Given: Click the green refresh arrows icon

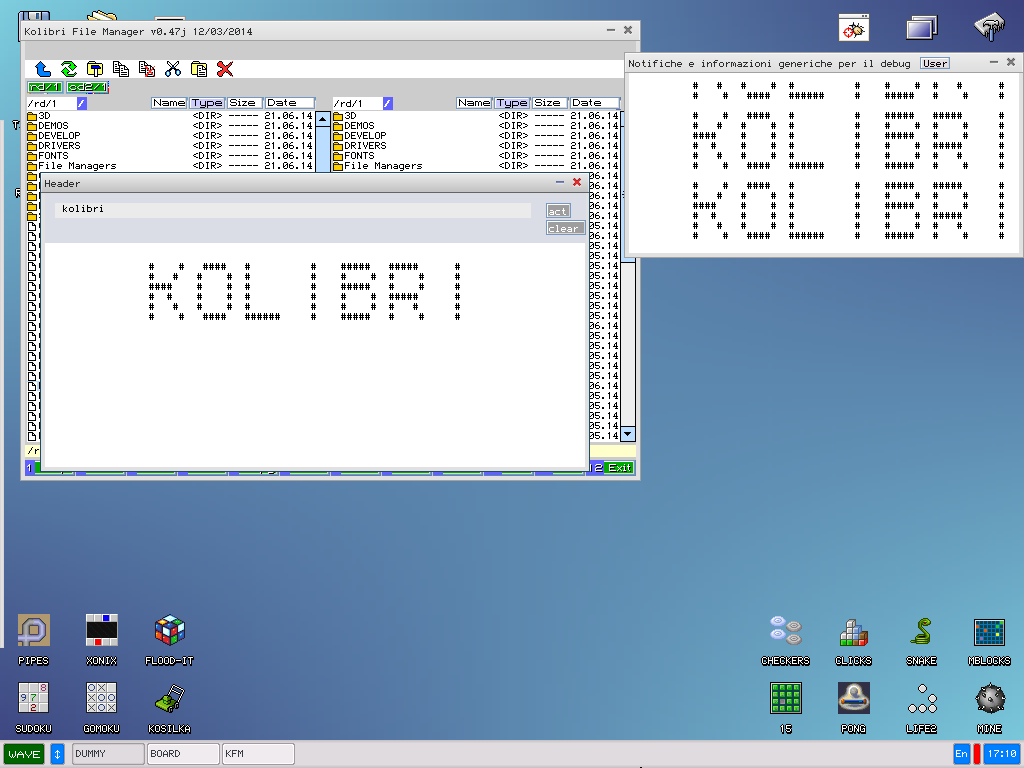Looking at the screenshot, I should pos(68,69).
